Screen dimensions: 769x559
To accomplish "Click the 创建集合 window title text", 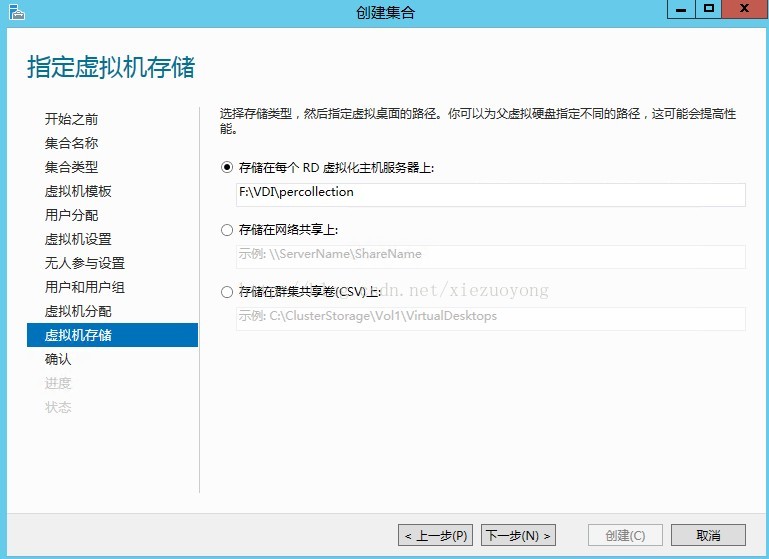I will [385, 12].
